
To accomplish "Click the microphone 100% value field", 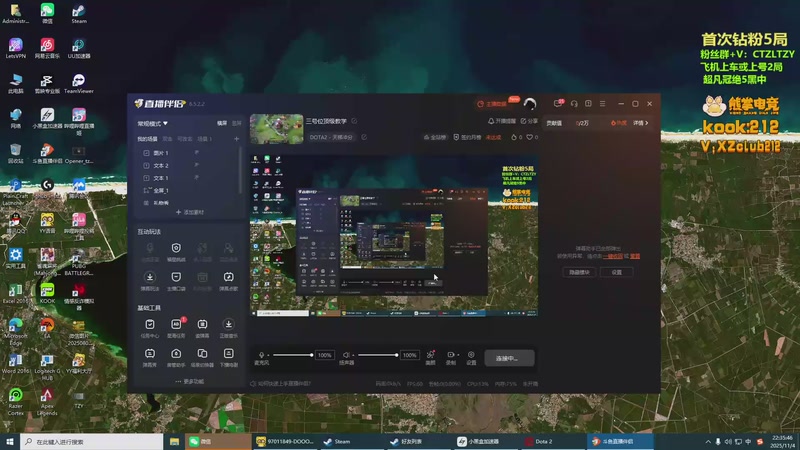I will coord(324,355).
